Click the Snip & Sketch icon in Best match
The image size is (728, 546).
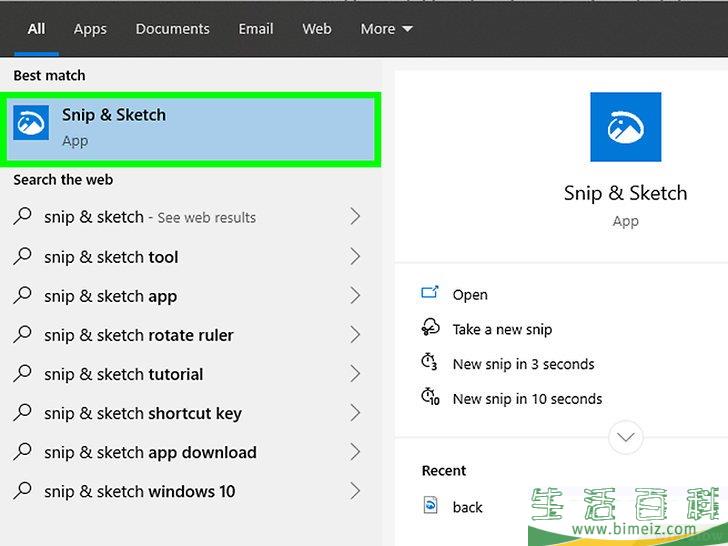(x=31, y=124)
